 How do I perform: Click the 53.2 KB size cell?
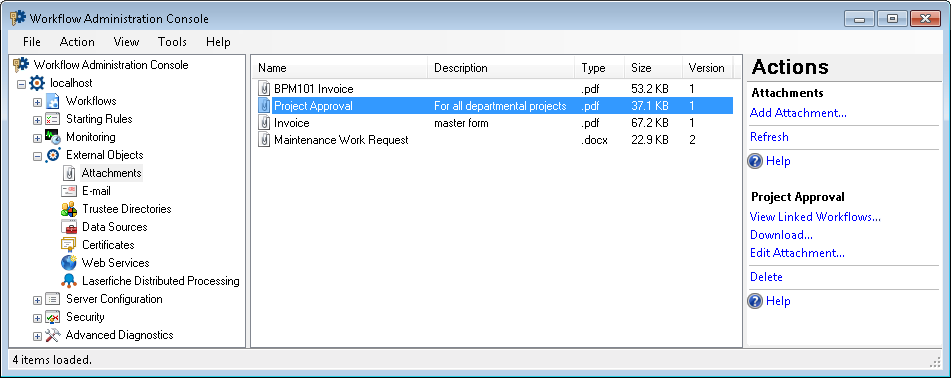(x=650, y=89)
